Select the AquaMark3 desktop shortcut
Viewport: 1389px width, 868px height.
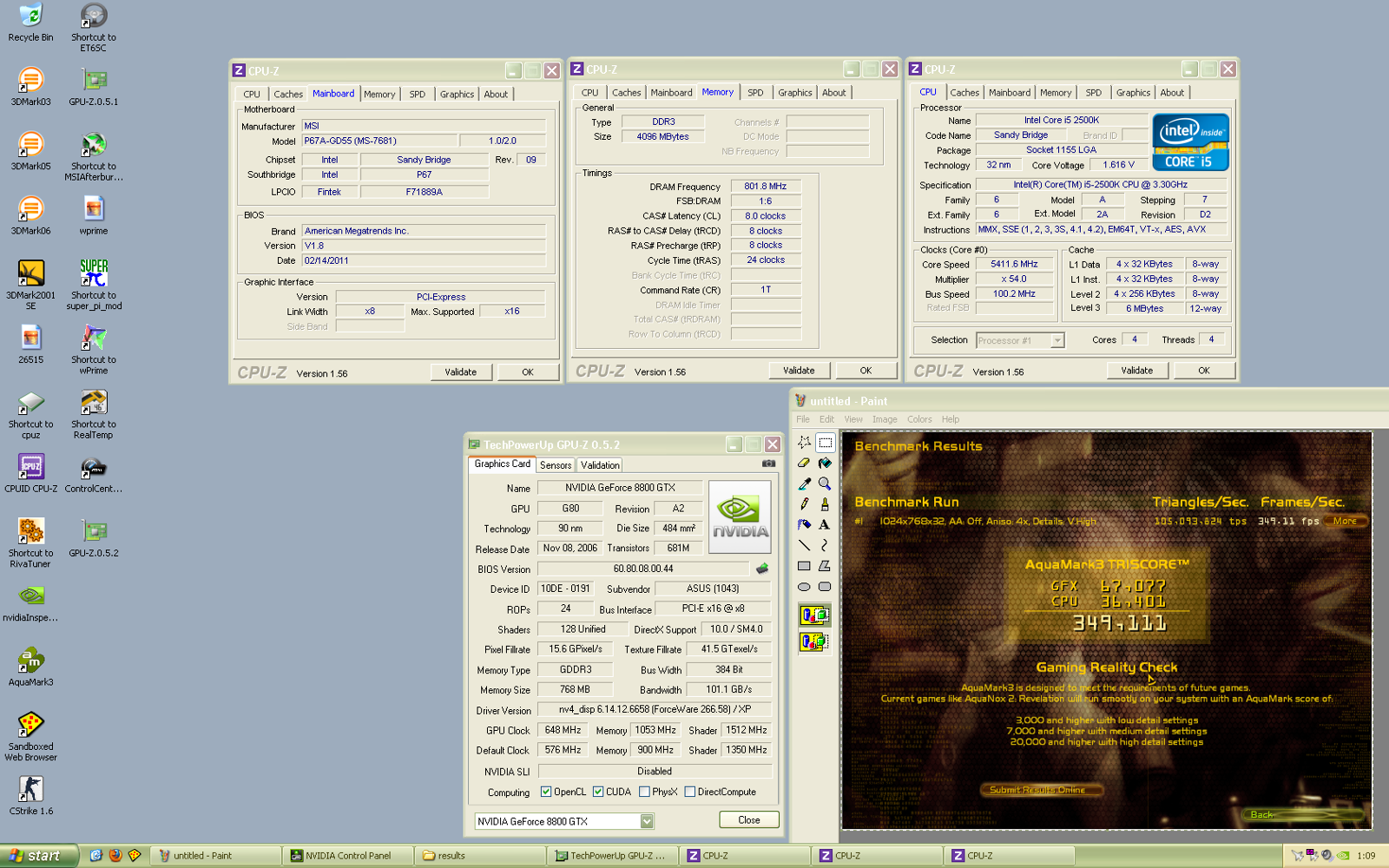point(30,667)
